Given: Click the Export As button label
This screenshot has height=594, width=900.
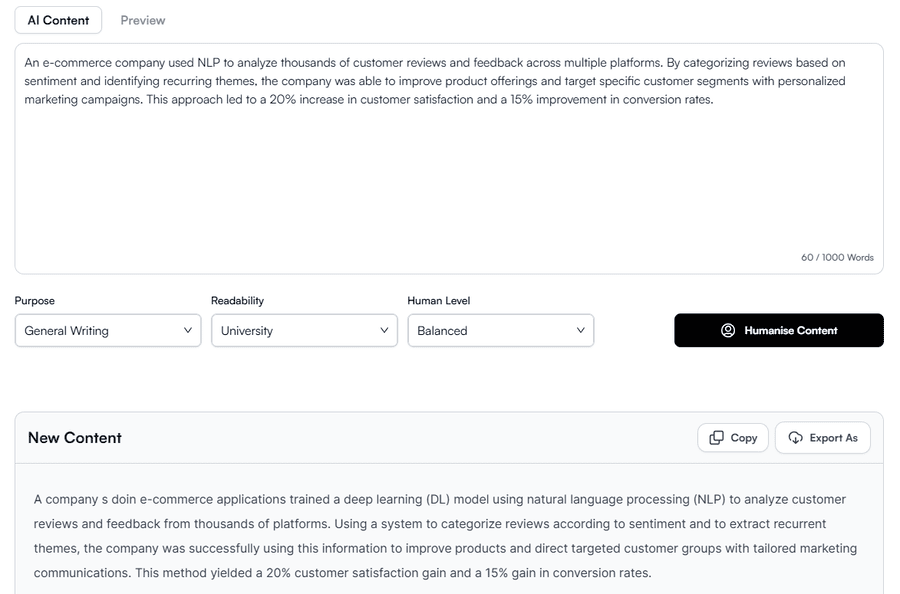Looking at the screenshot, I should 833,438.
